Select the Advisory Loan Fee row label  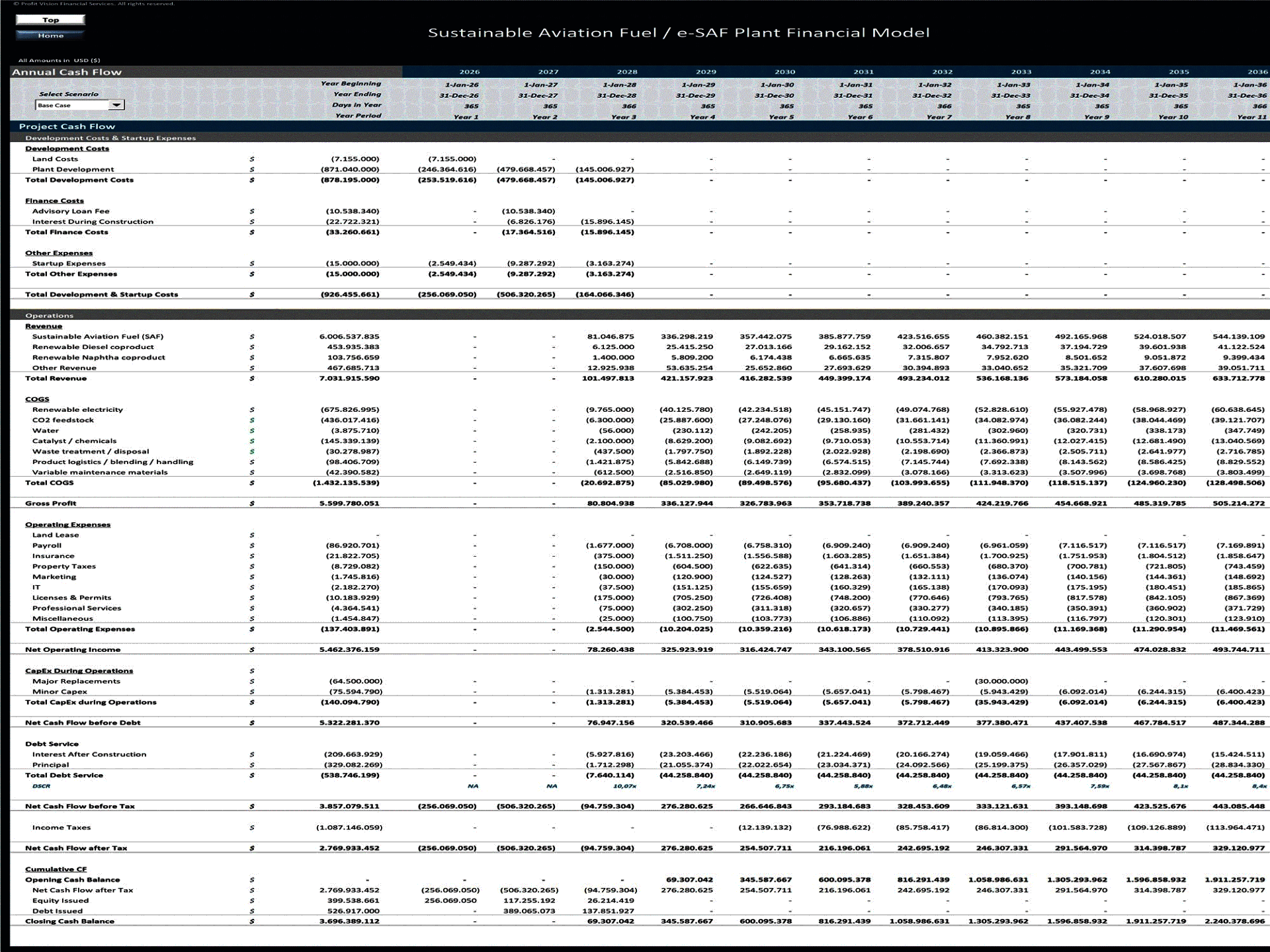[71, 212]
